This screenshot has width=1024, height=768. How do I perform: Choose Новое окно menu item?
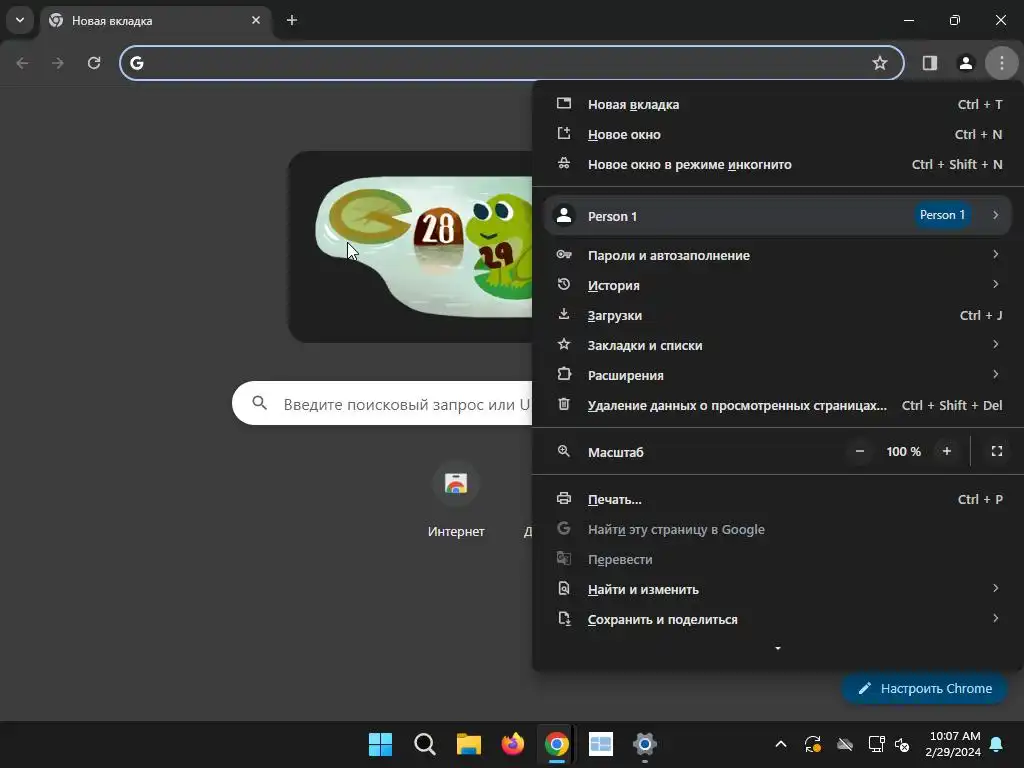(x=778, y=135)
